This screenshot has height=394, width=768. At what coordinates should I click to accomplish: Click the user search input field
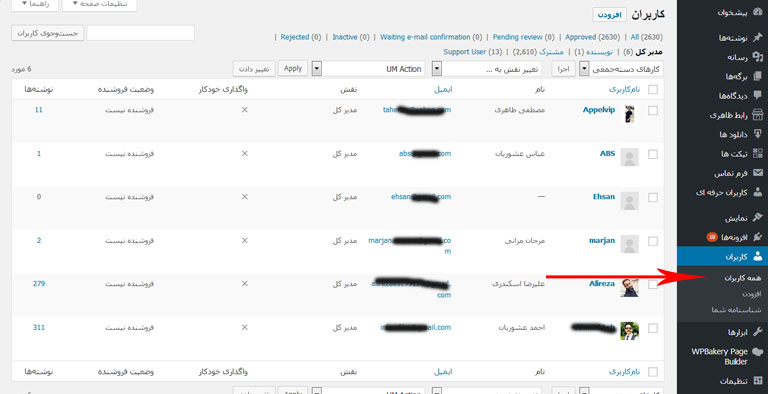pyautogui.click(x=141, y=33)
